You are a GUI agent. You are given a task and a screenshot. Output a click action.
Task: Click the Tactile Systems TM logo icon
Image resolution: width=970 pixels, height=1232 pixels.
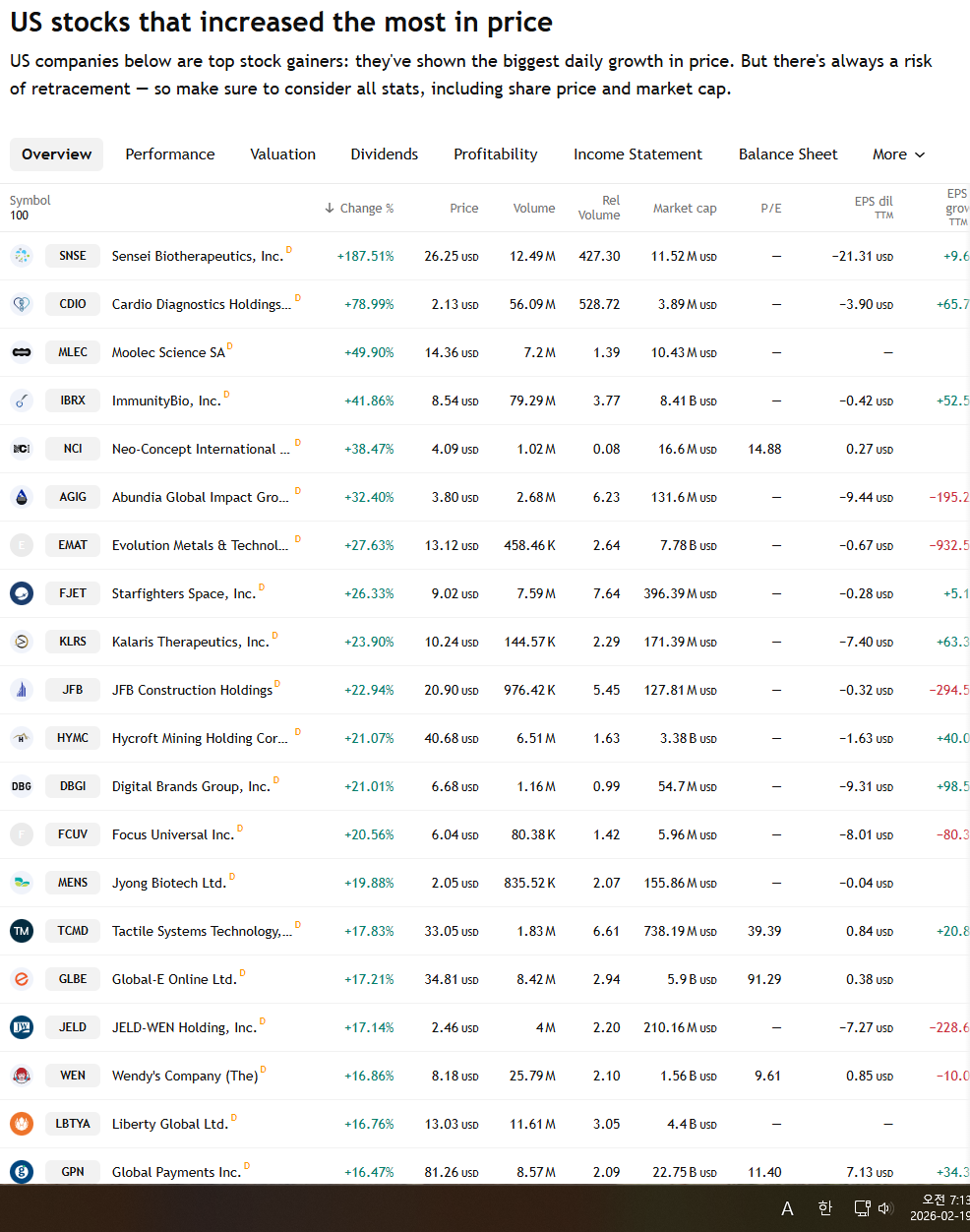(x=22, y=931)
